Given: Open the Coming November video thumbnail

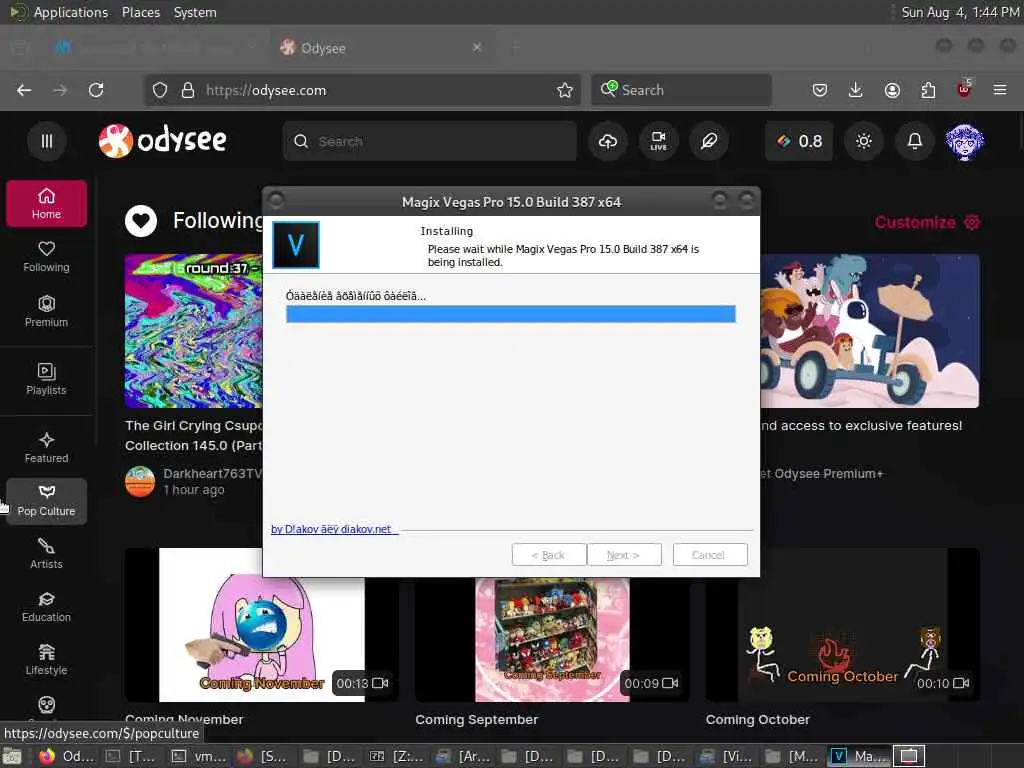Looking at the screenshot, I should click(x=261, y=625).
